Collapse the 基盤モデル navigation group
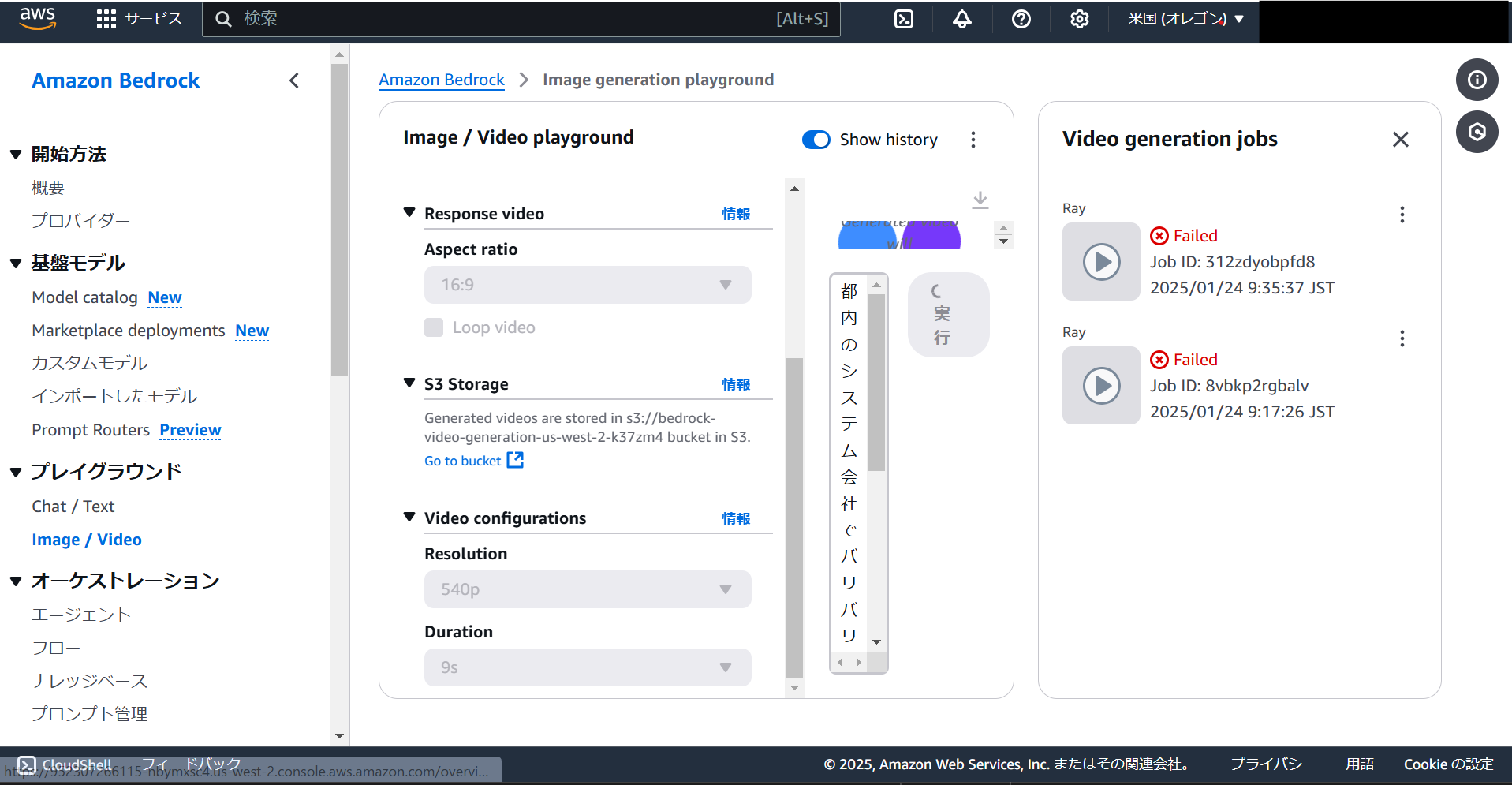This screenshot has width=1512, height=785. [x=16, y=264]
